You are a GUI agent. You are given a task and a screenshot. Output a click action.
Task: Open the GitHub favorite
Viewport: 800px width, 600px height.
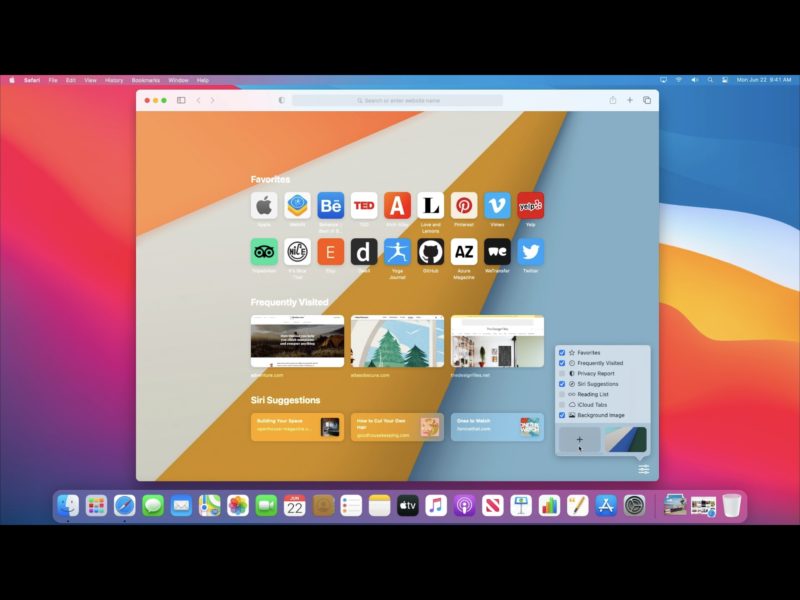[x=431, y=252]
